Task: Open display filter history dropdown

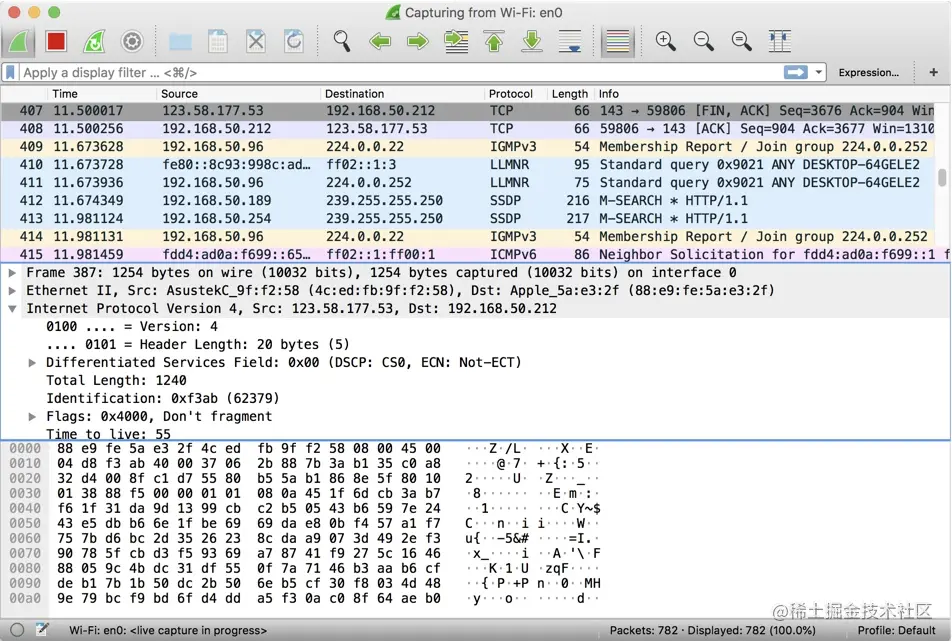Action: (x=819, y=72)
